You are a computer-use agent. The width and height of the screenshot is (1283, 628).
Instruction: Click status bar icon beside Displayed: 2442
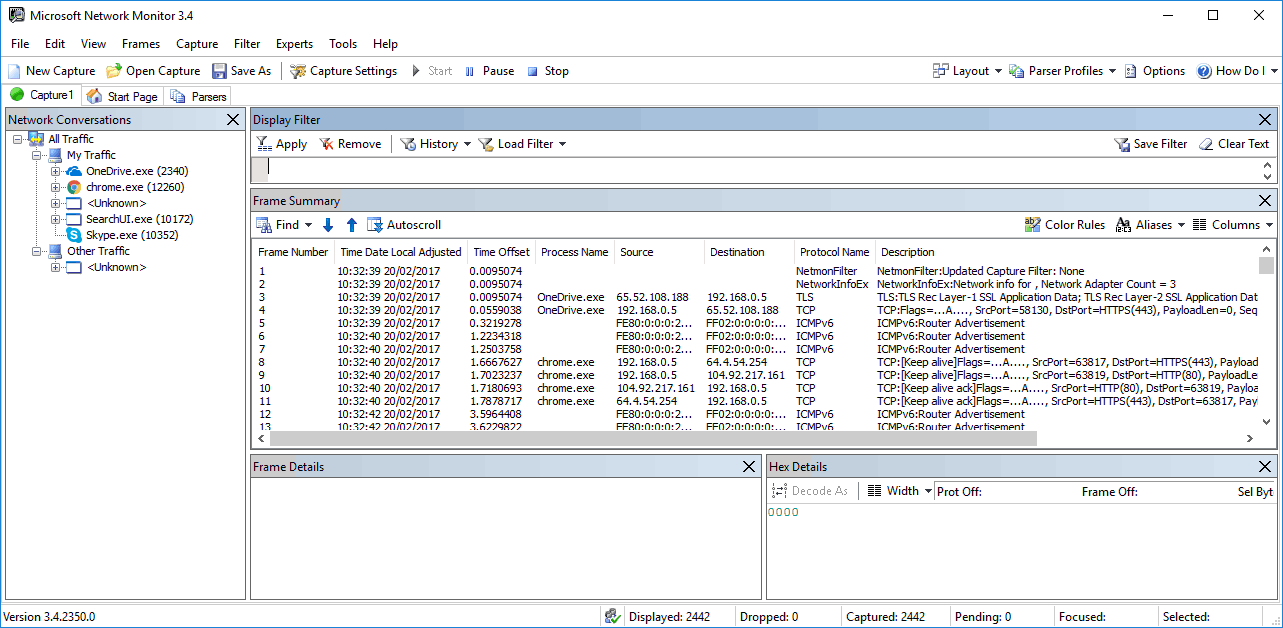click(612, 617)
